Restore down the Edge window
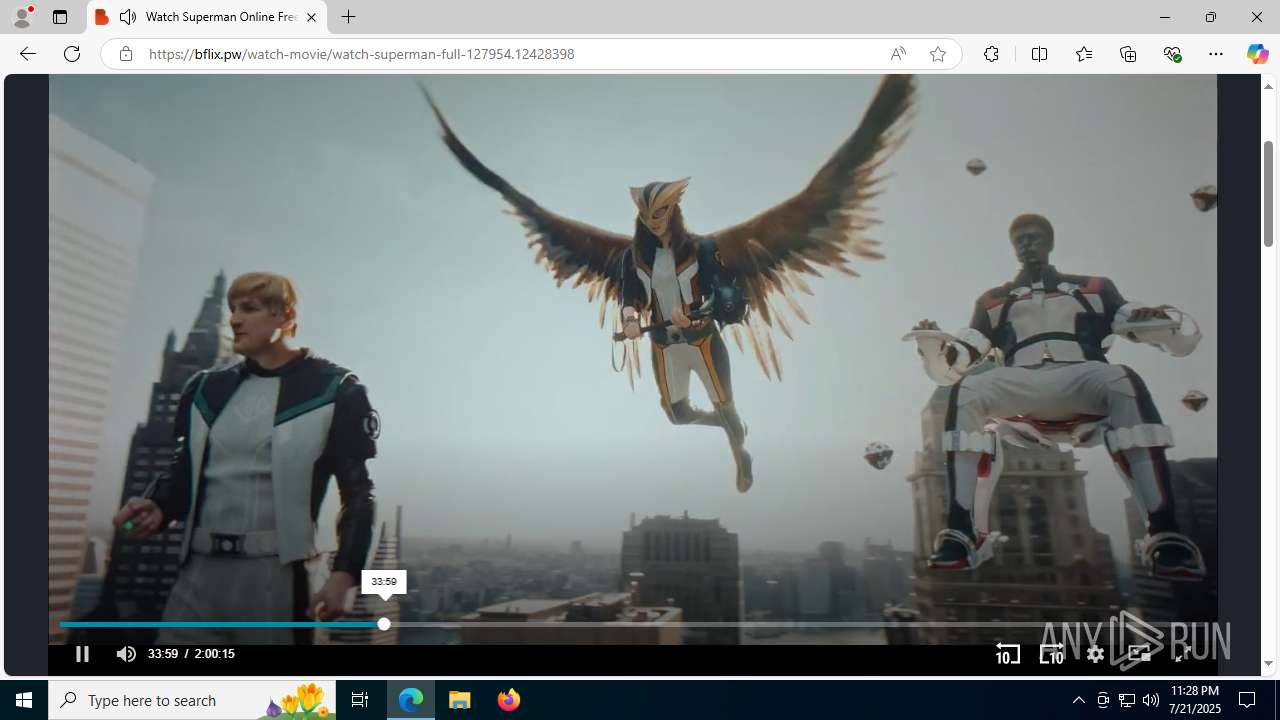 (1210, 17)
